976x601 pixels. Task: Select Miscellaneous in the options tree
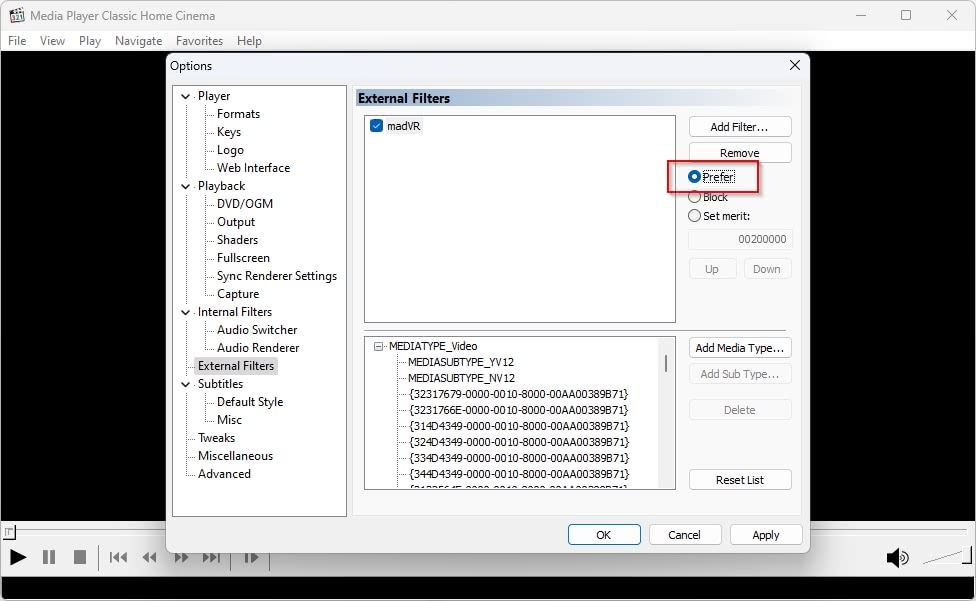(235, 456)
